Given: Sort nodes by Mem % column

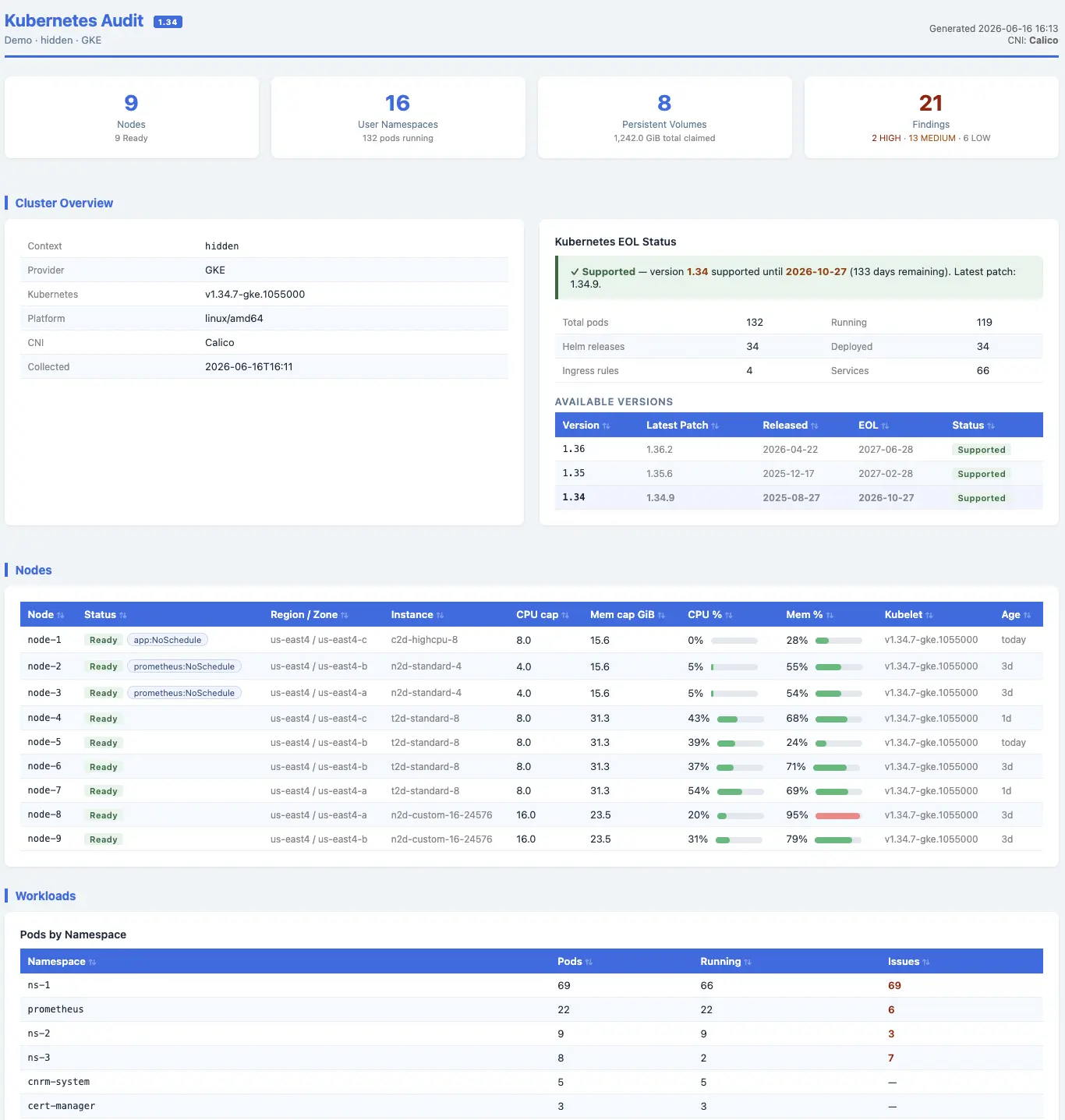Looking at the screenshot, I should click(x=809, y=615).
